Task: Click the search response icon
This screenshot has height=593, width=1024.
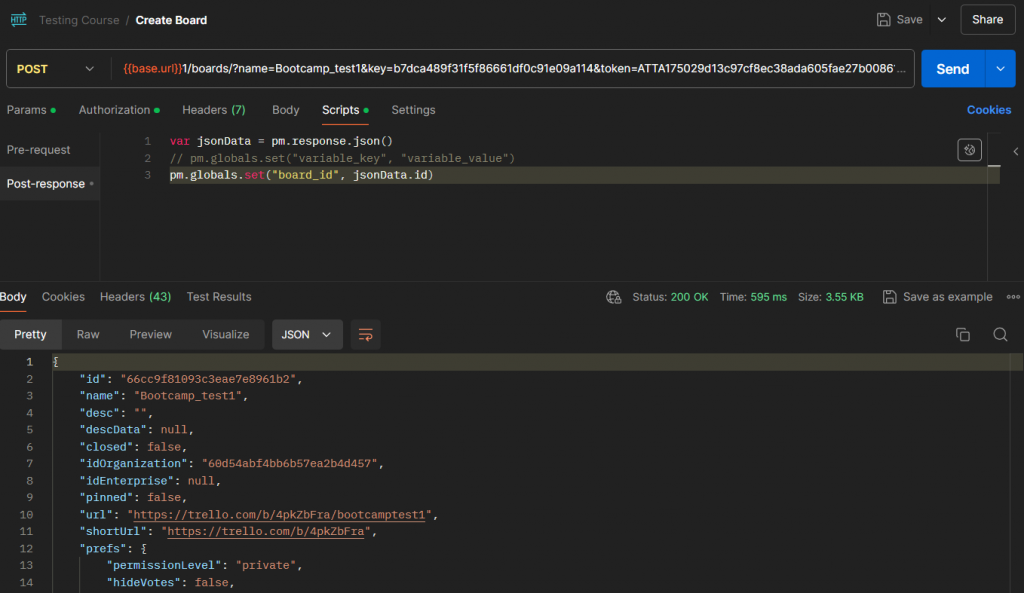Action: pos(1000,334)
